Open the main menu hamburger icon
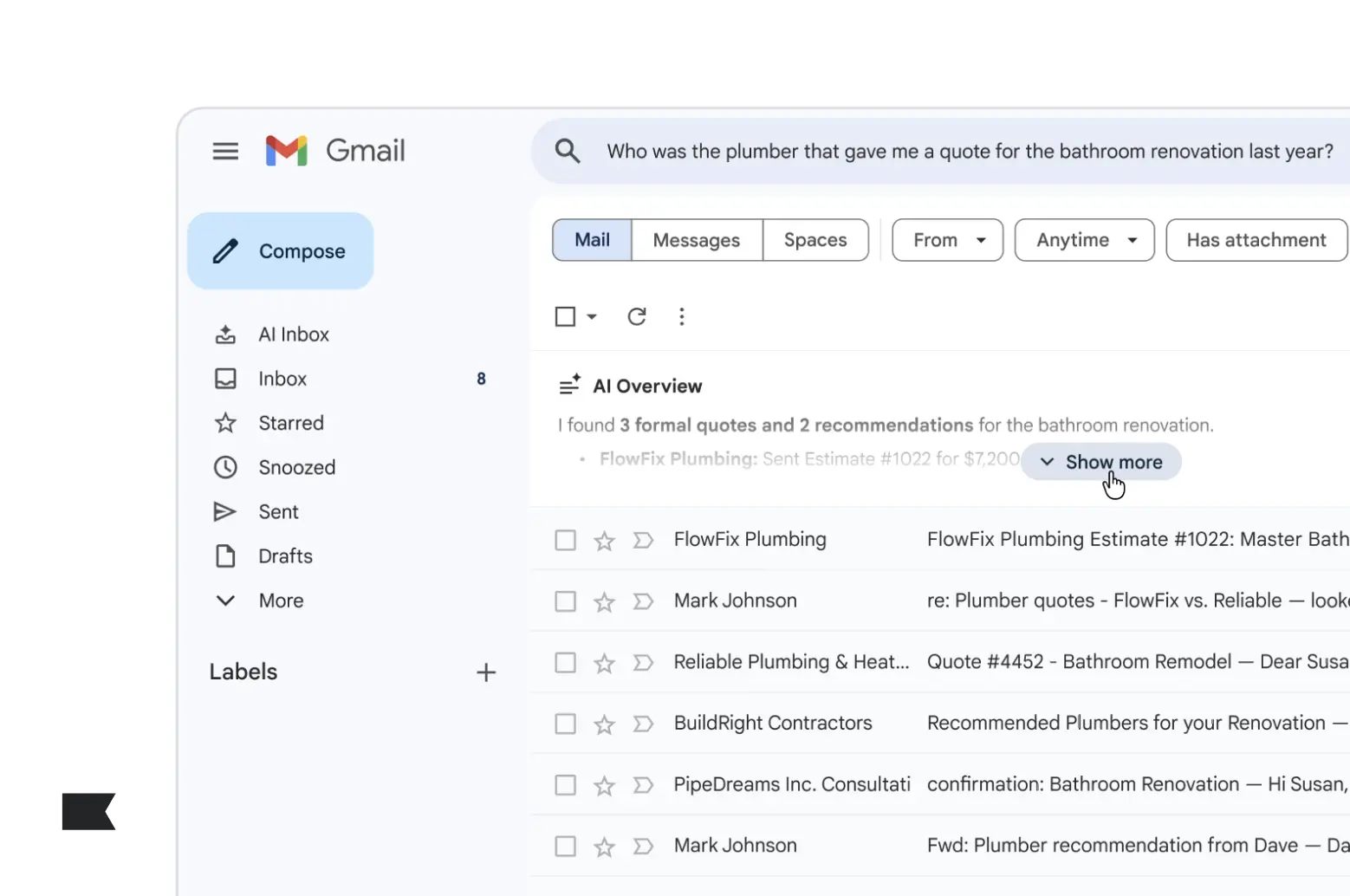 [225, 151]
